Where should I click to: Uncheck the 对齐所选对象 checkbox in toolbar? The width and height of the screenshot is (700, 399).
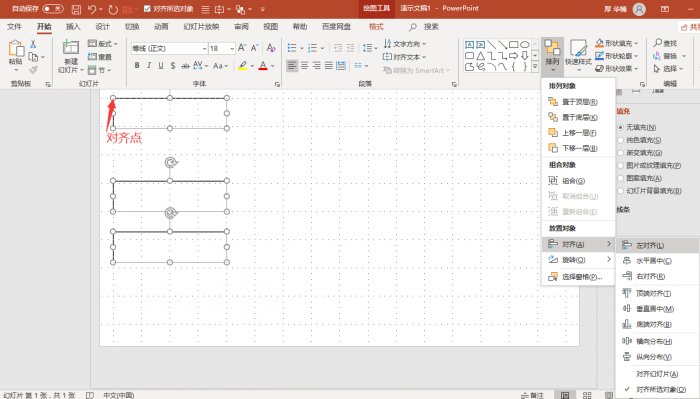tap(148, 8)
